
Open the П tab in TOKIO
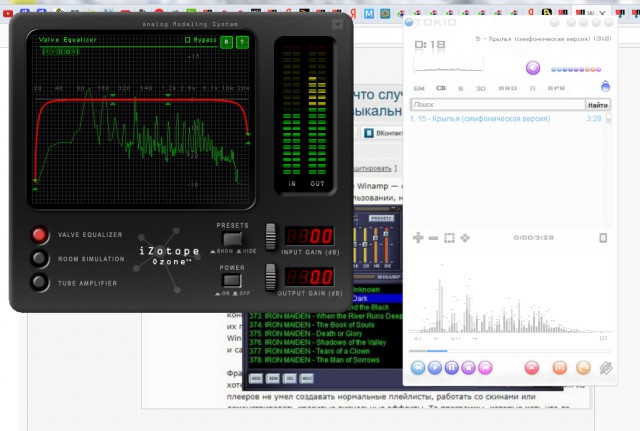pyautogui.click(x=532, y=88)
